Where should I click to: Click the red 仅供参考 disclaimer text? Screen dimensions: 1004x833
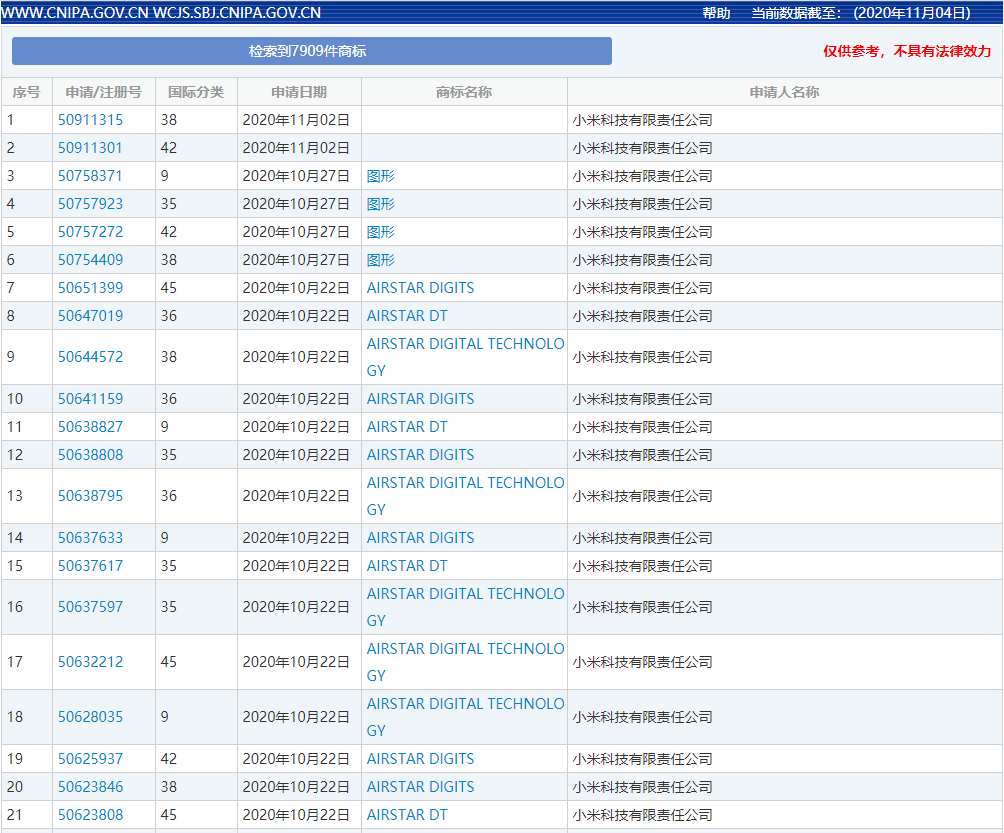pos(907,51)
